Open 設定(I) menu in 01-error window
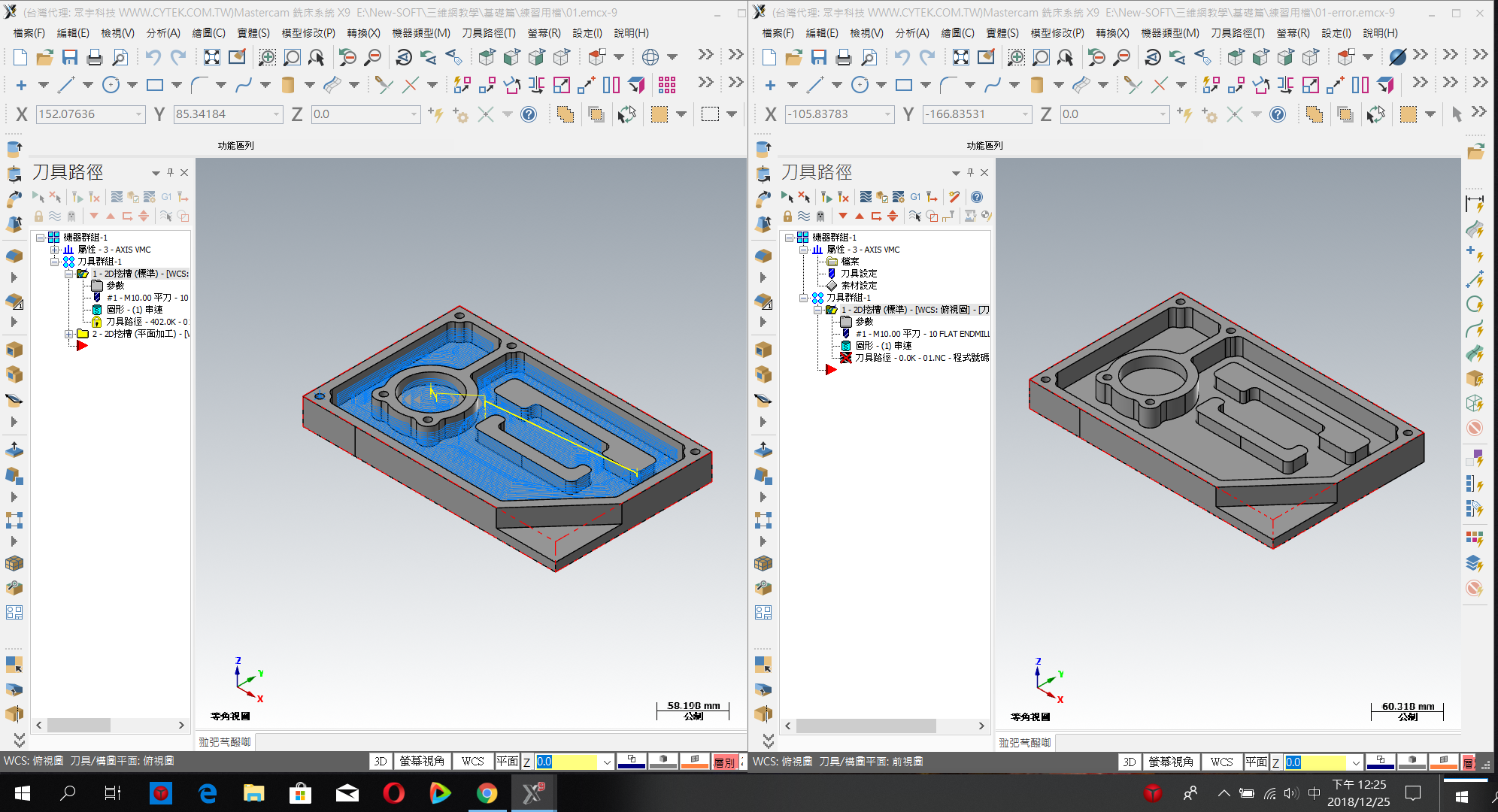Image resolution: width=1498 pixels, height=812 pixels. 1336,33
